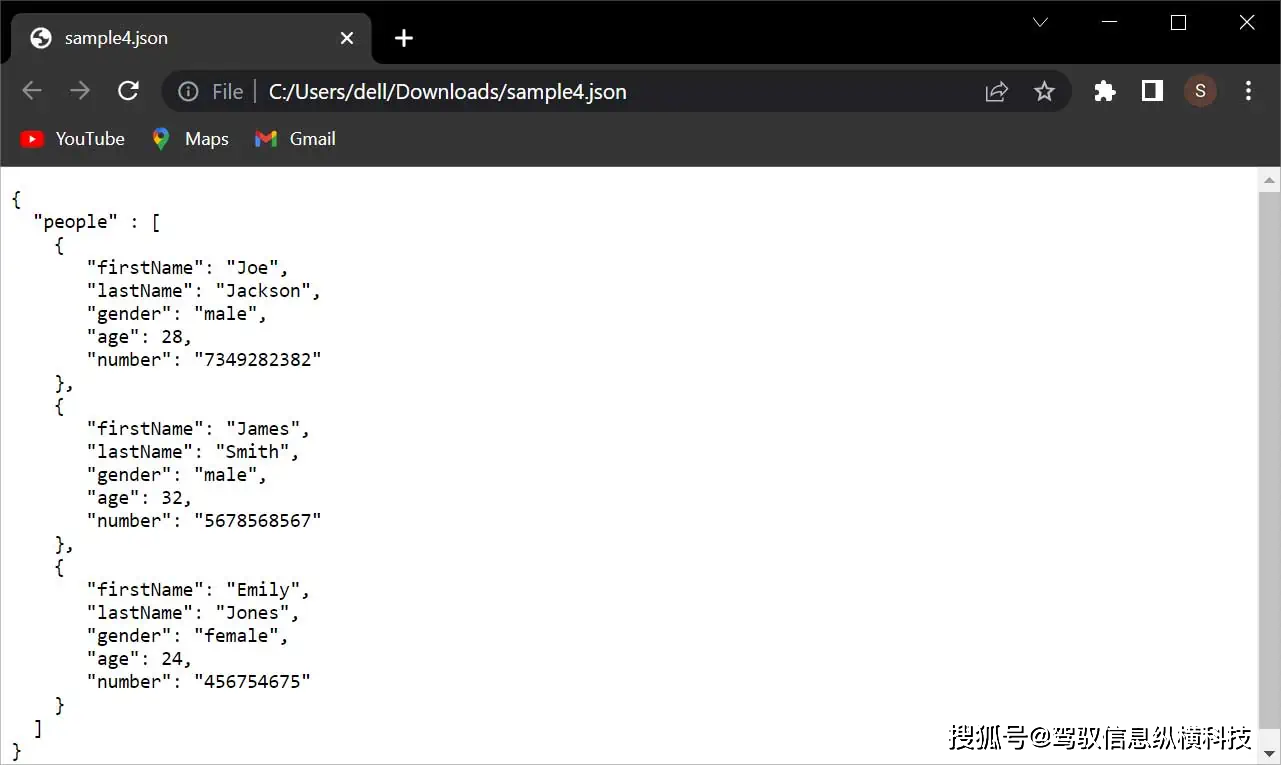Open the Gmail bookmark
The height and width of the screenshot is (765, 1281).
tap(295, 139)
